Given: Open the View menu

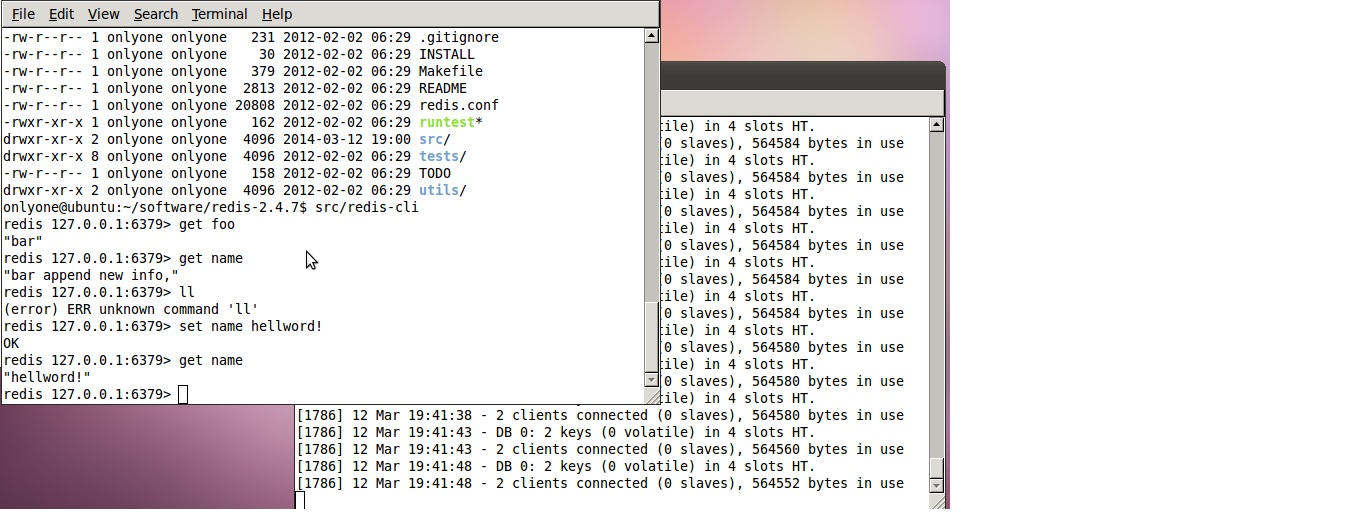Looking at the screenshot, I should pyautogui.click(x=103, y=14).
